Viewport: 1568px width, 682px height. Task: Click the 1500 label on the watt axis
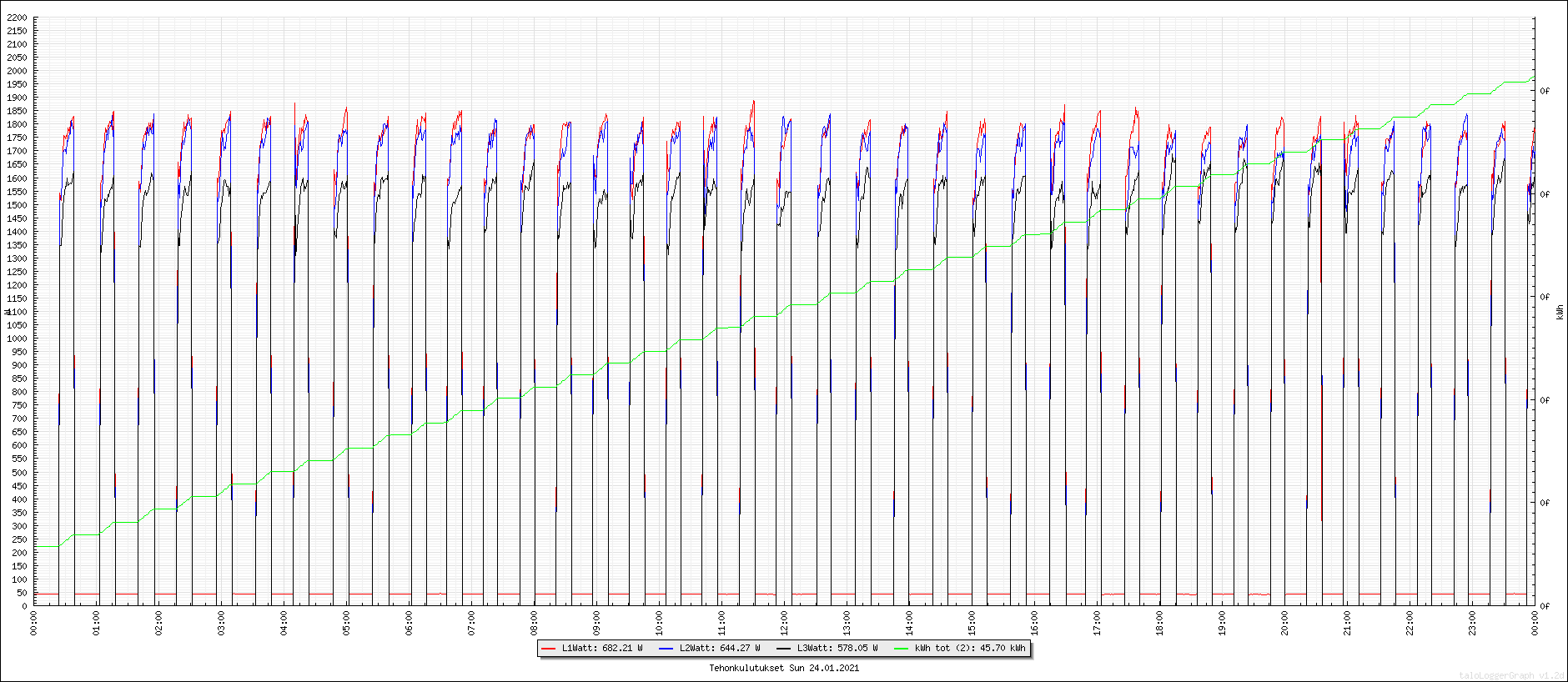point(17,205)
